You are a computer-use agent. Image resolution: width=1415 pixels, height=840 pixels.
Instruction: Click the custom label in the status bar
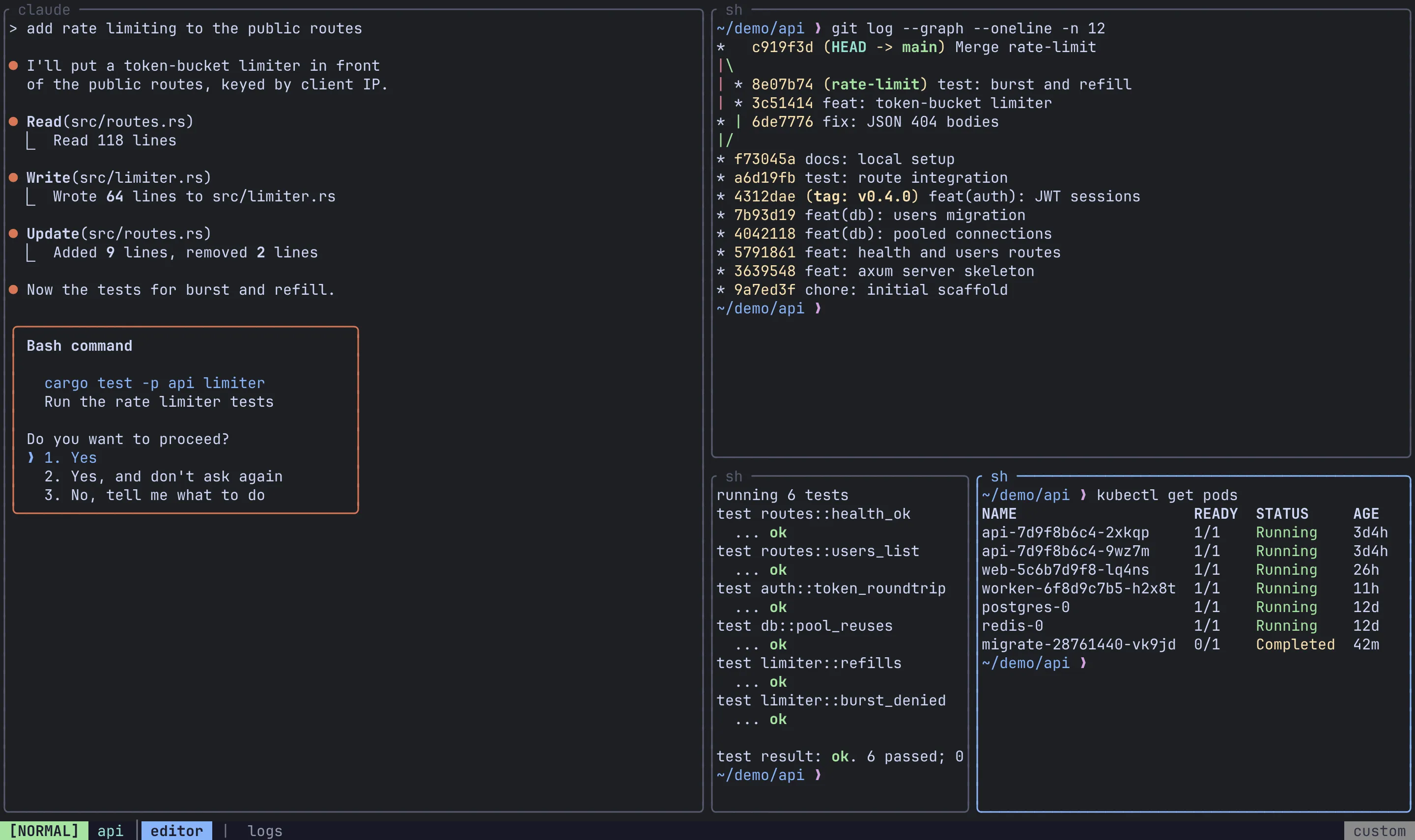pos(1379,830)
